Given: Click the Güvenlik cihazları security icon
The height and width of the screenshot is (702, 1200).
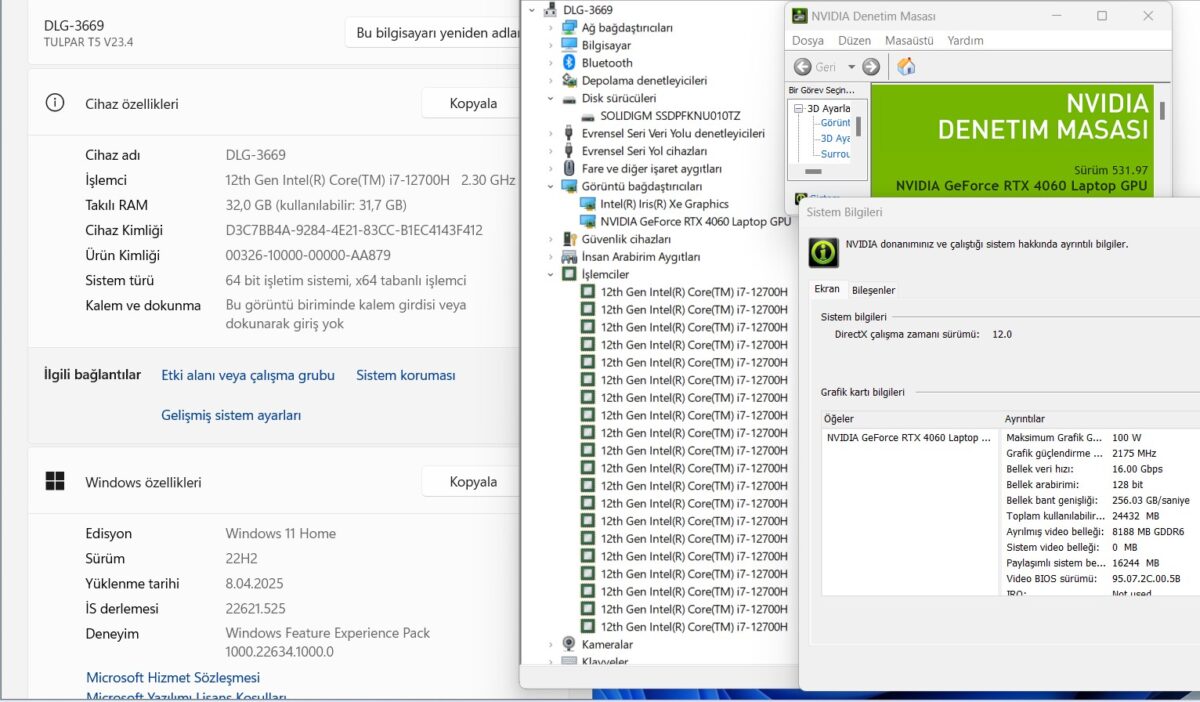Looking at the screenshot, I should click(x=569, y=239).
